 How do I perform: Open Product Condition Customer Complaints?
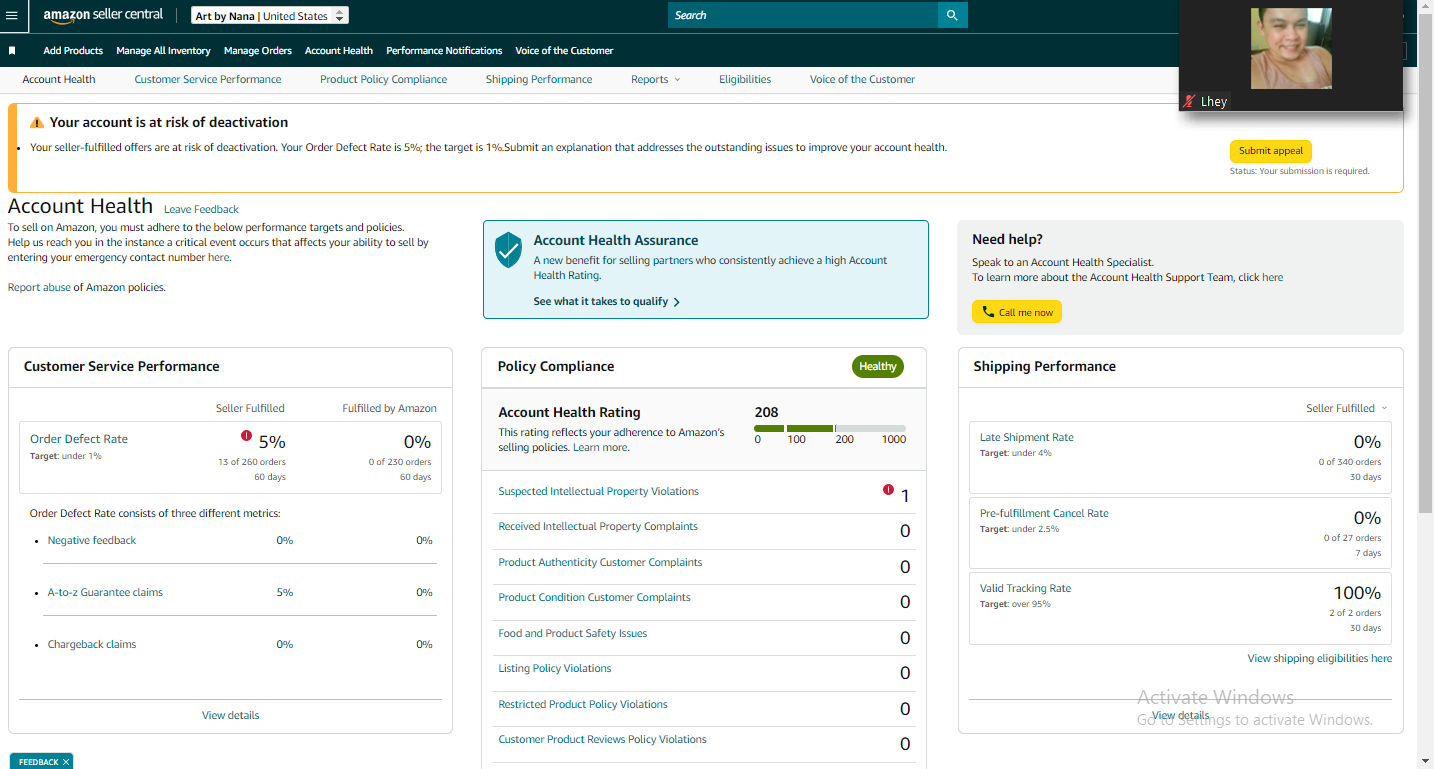[x=594, y=597]
